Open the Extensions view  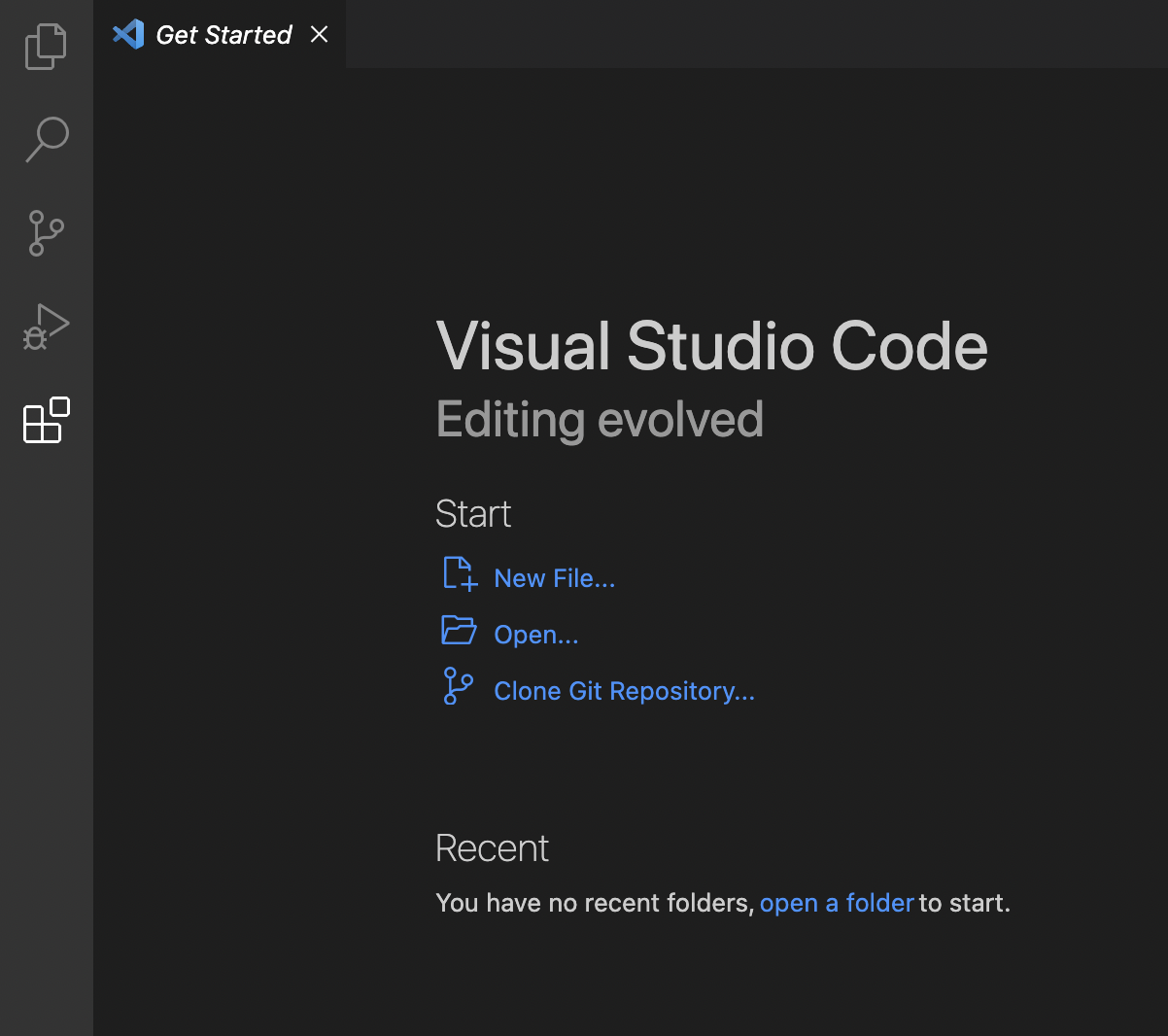pos(46,420)
